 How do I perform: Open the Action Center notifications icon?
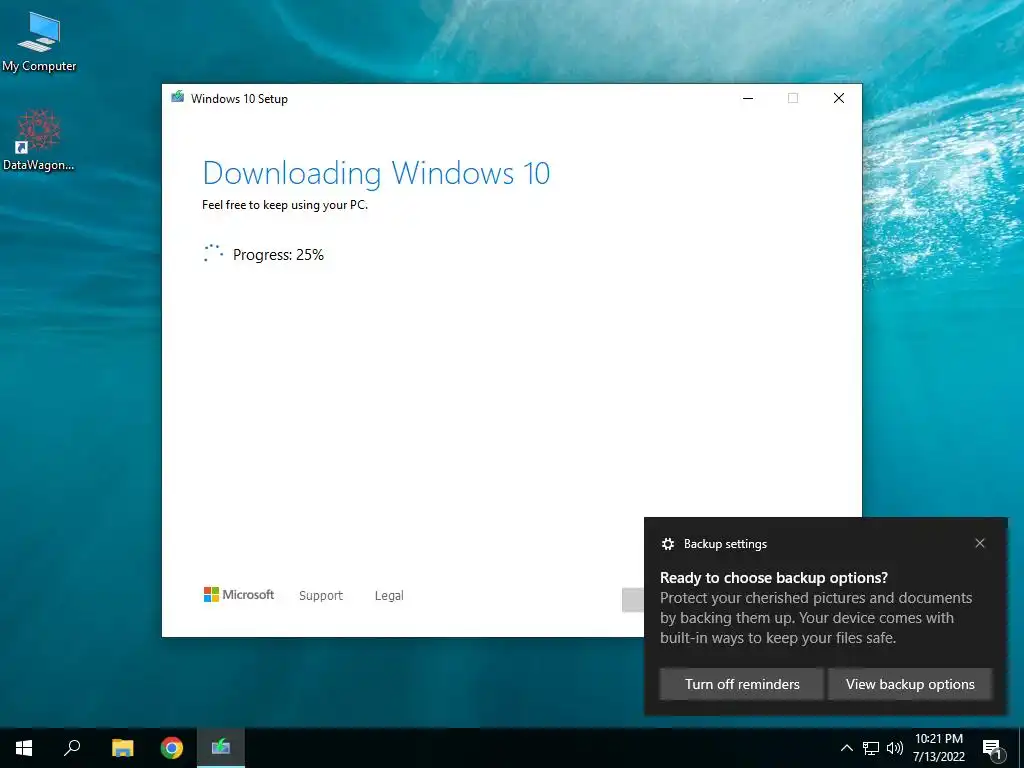[x=993, y=748]
